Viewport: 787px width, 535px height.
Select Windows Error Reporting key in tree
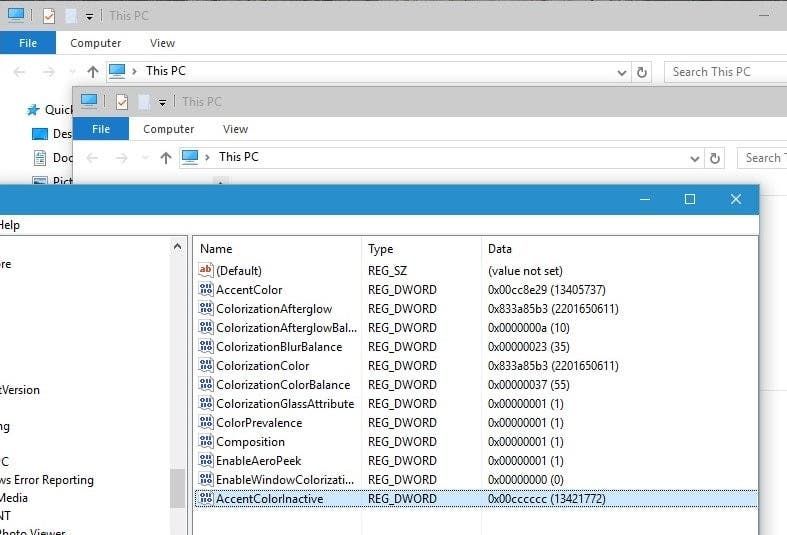pos(46,480)
